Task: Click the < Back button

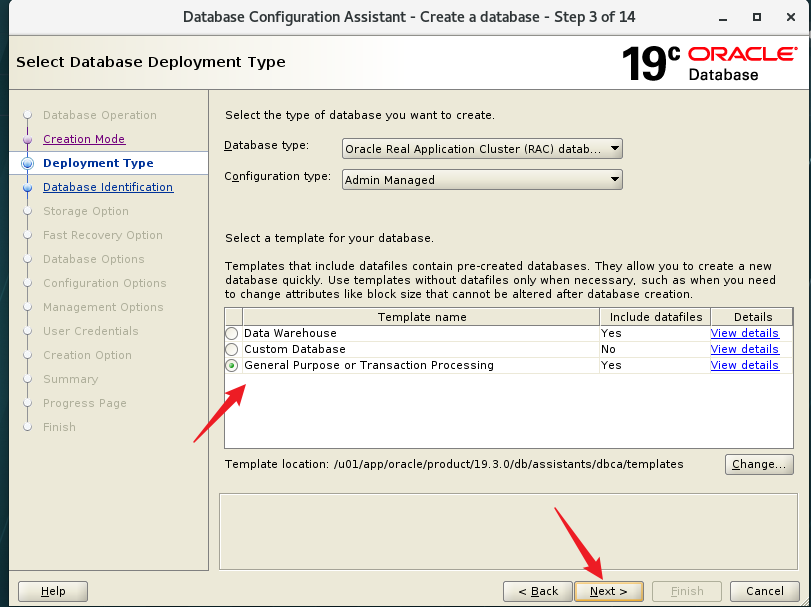Action: pos(538,591)
